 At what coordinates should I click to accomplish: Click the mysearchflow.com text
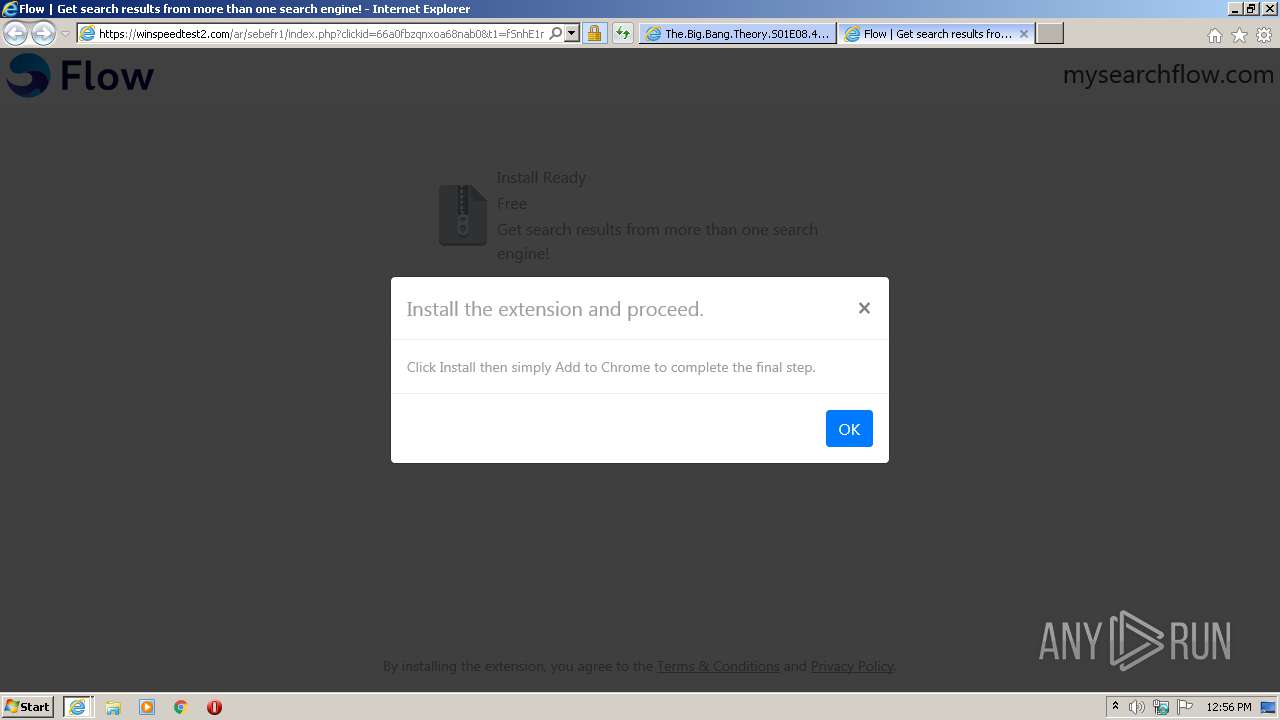click(1168, 75)
